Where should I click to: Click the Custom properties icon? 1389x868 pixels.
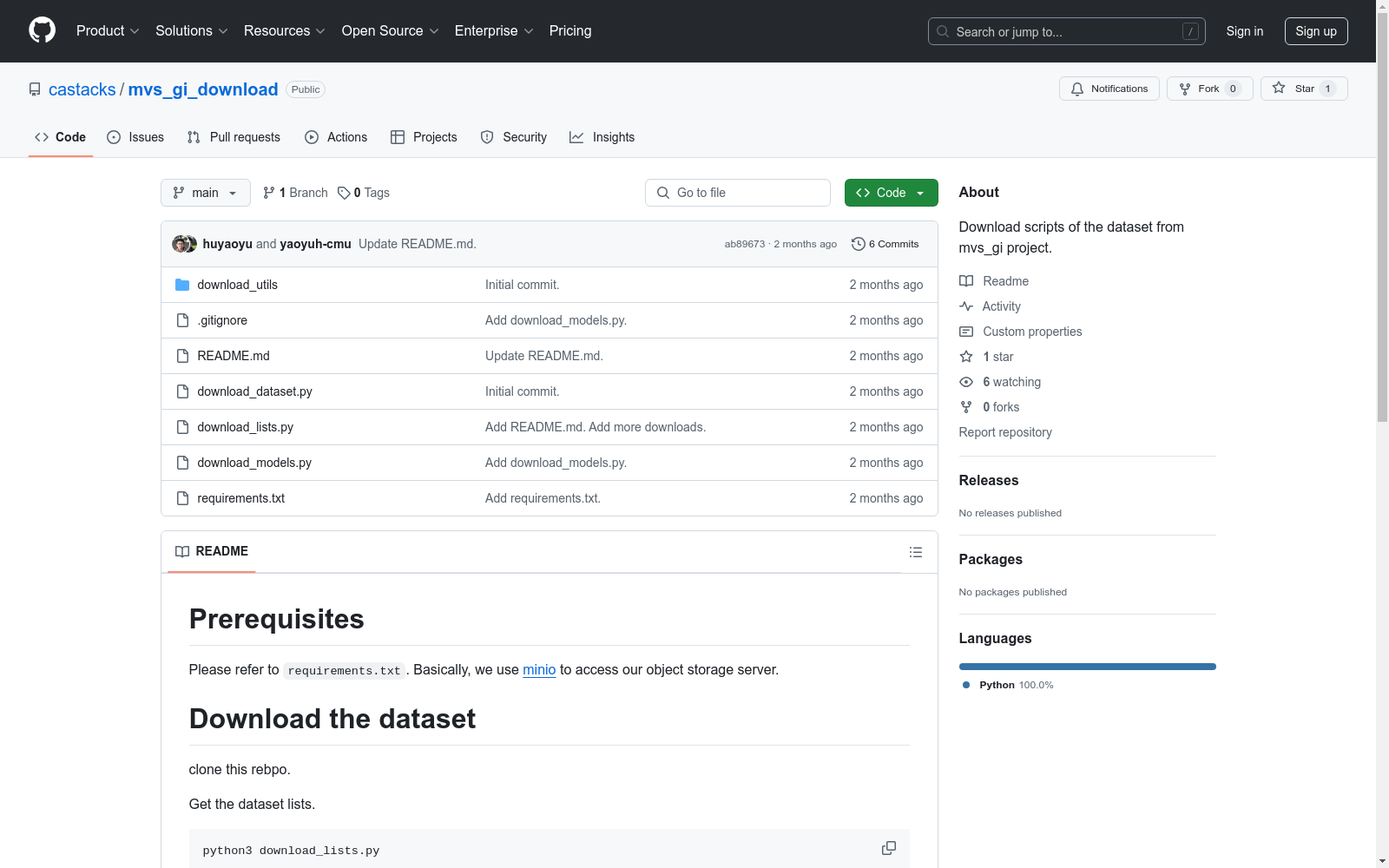pos(966,332)
